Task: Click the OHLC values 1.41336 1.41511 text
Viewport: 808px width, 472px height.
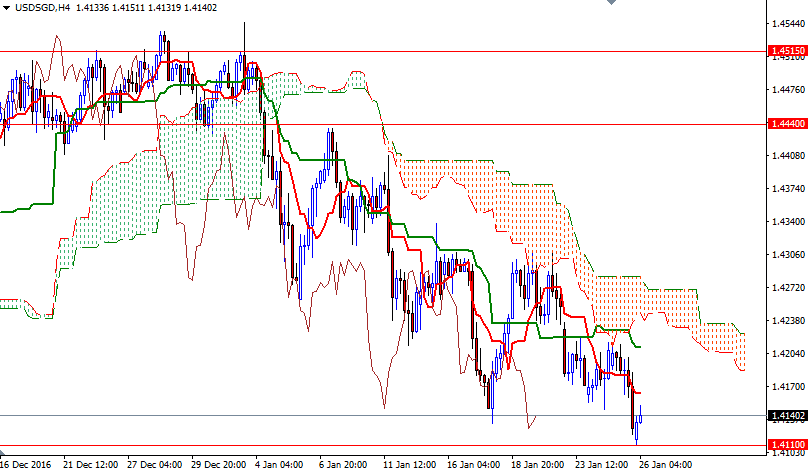Action: 110,8
